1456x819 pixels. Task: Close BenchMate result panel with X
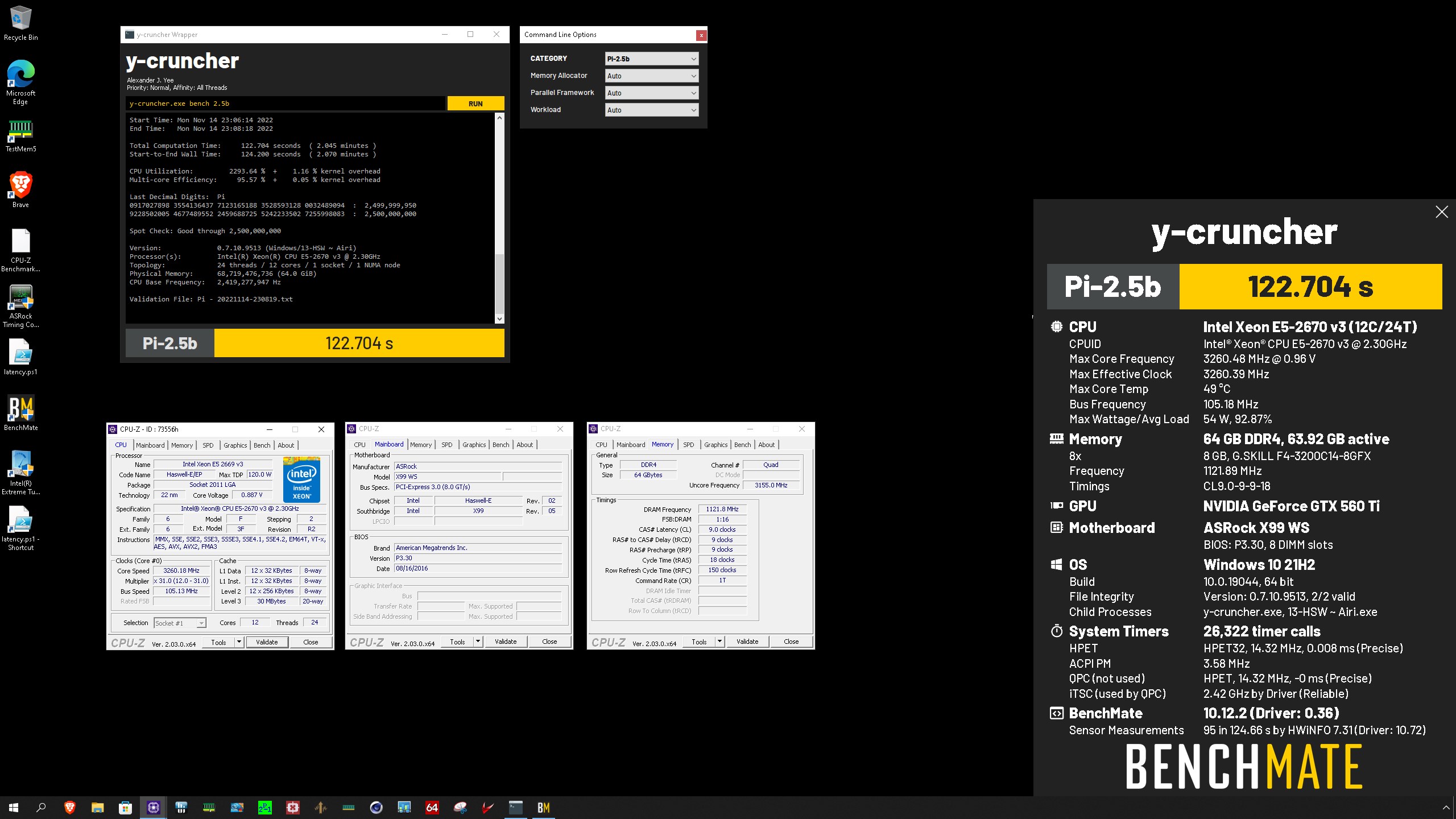(x=1442, y=212)
